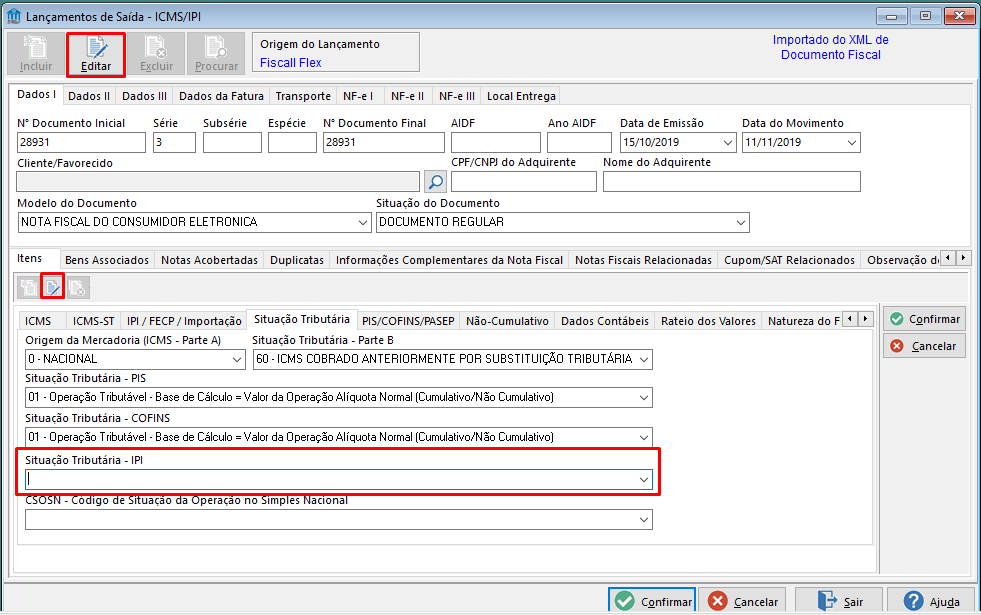Click the edit item icon in Itens toolbar
Screen dimensions: 981x615
point(53,288)
